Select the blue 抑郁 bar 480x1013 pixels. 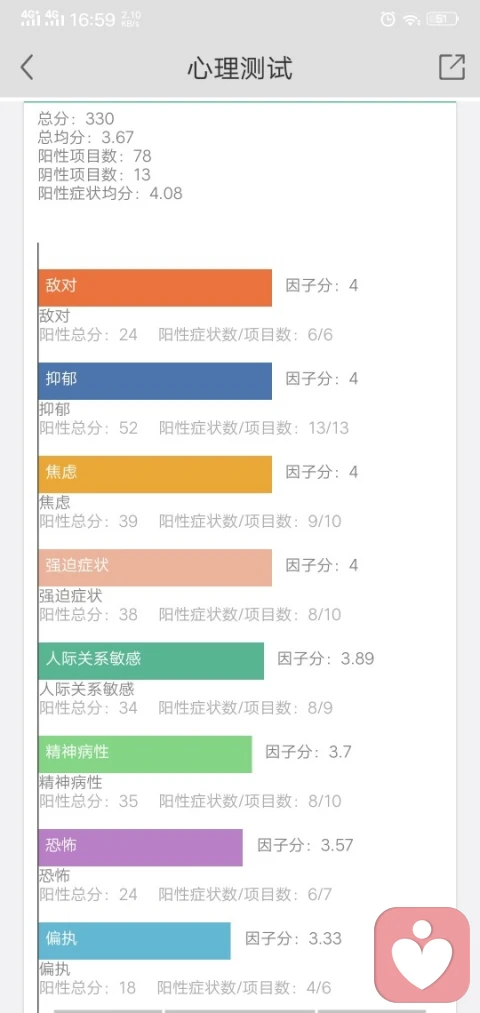click(x=155, y=381)
